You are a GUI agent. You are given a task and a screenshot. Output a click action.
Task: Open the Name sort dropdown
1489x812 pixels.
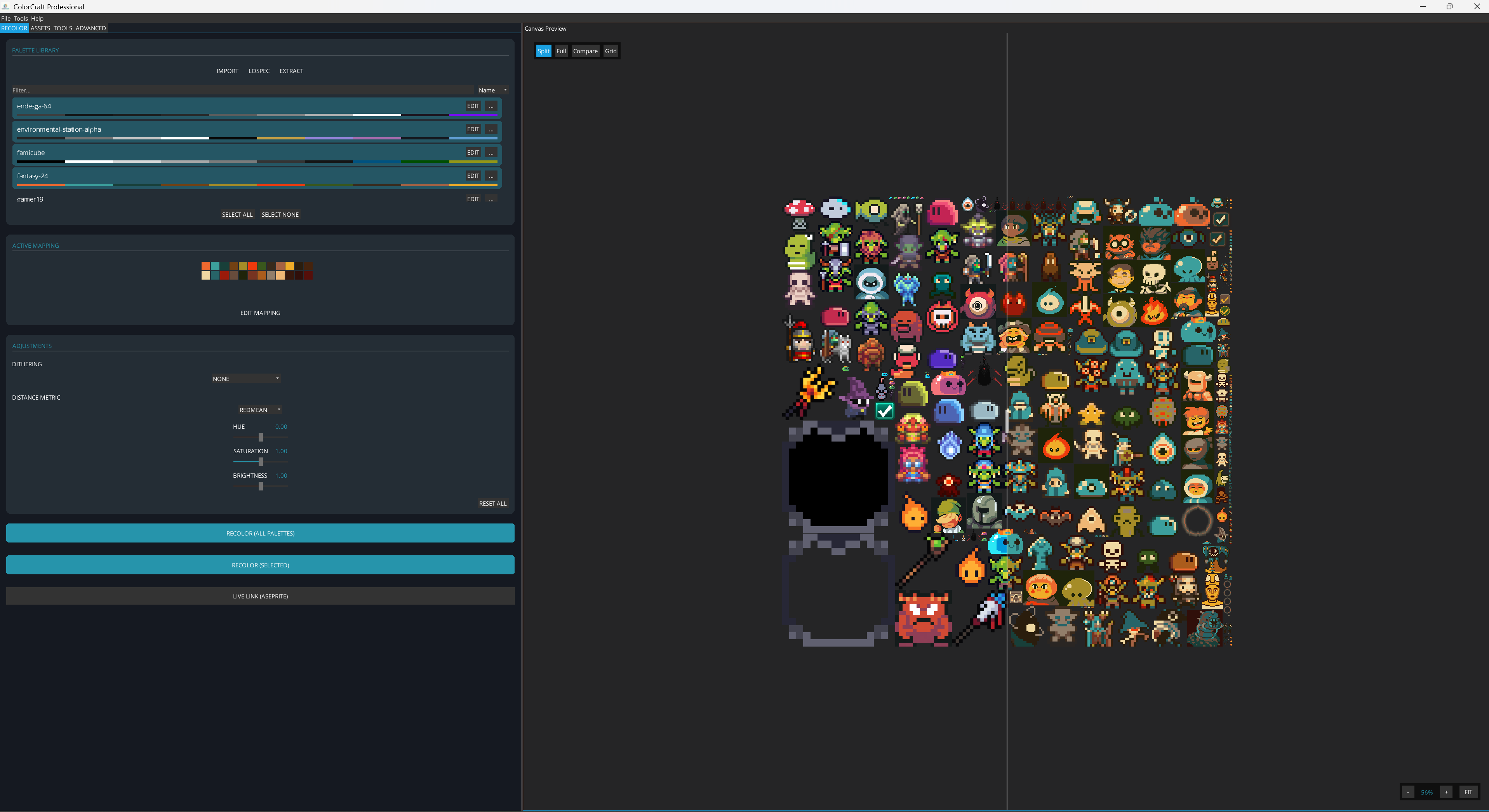[492, 90]
